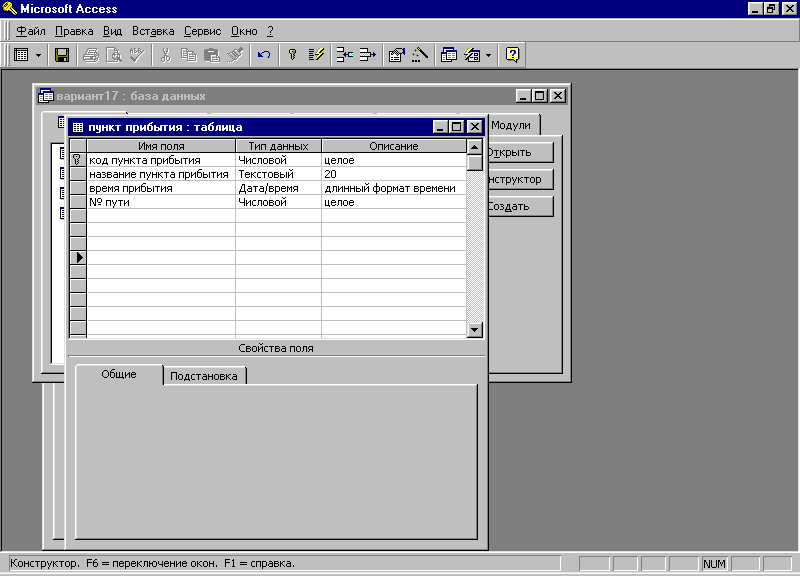The width and height of the screenshot is (800, 576).
Task: Expand the New Object dropdown arrow
Action: 489,55
